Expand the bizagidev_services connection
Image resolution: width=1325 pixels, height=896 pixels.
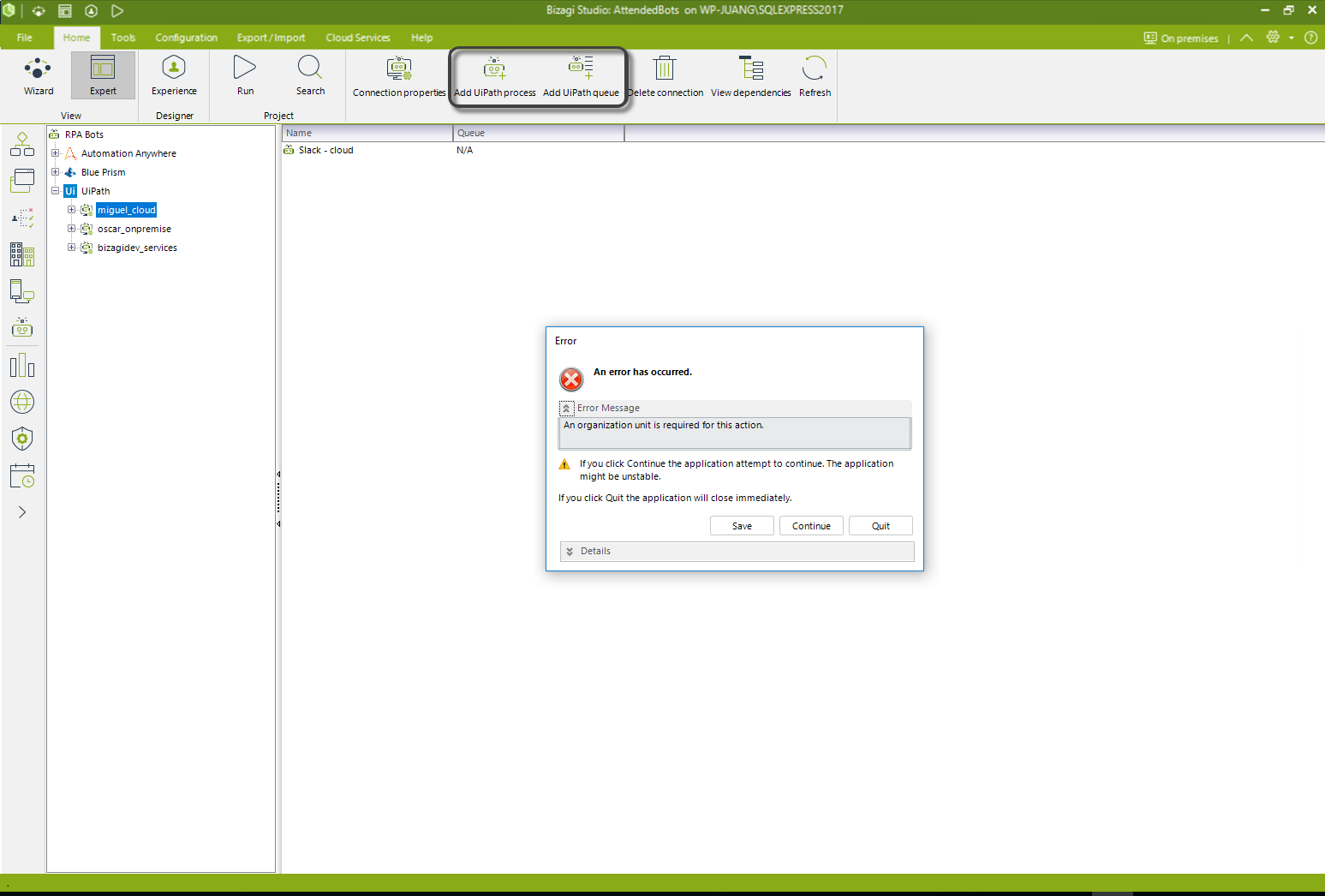pos(72,248)
